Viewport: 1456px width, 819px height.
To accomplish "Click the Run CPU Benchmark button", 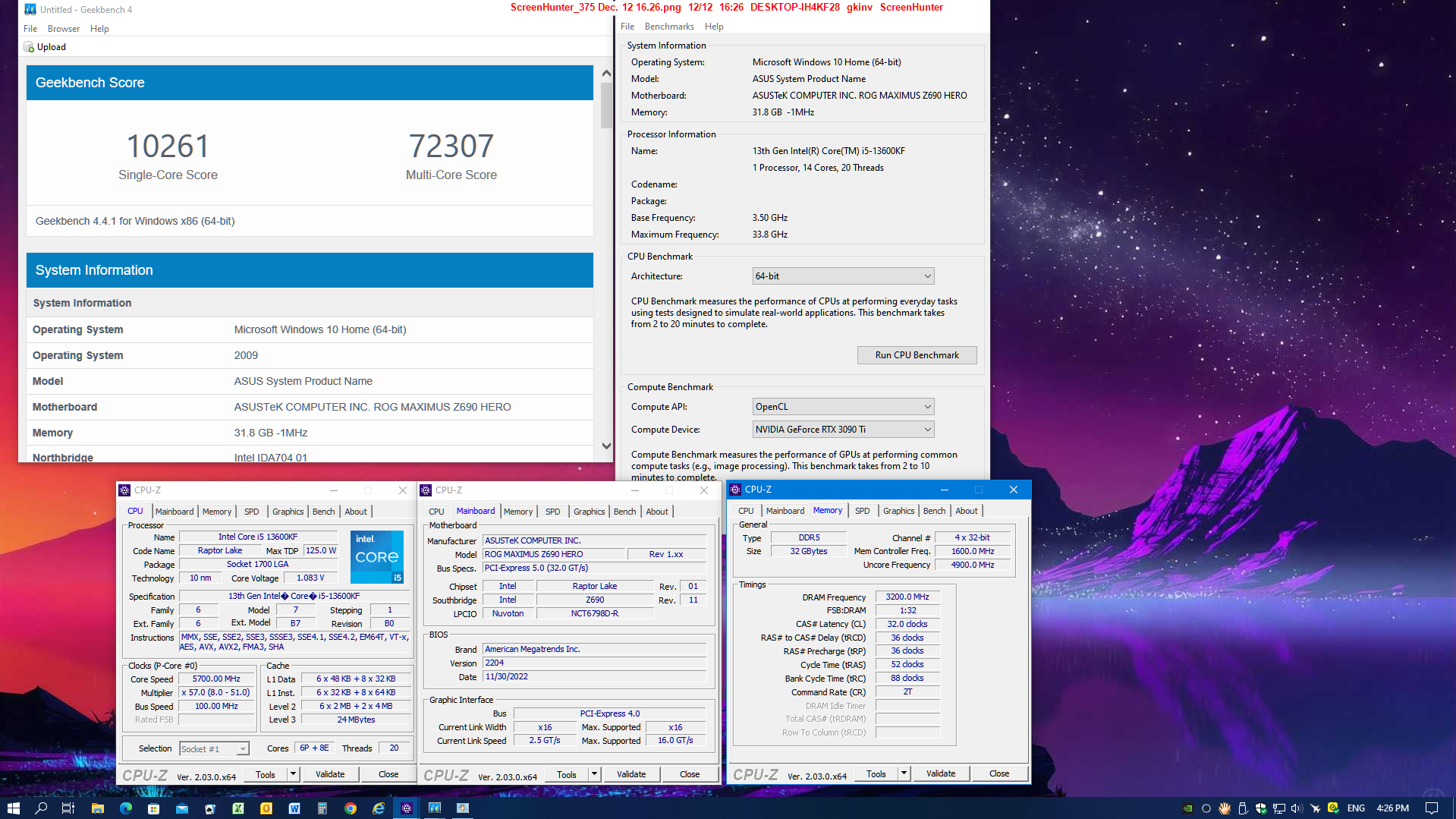I will [x=917, y=355].
